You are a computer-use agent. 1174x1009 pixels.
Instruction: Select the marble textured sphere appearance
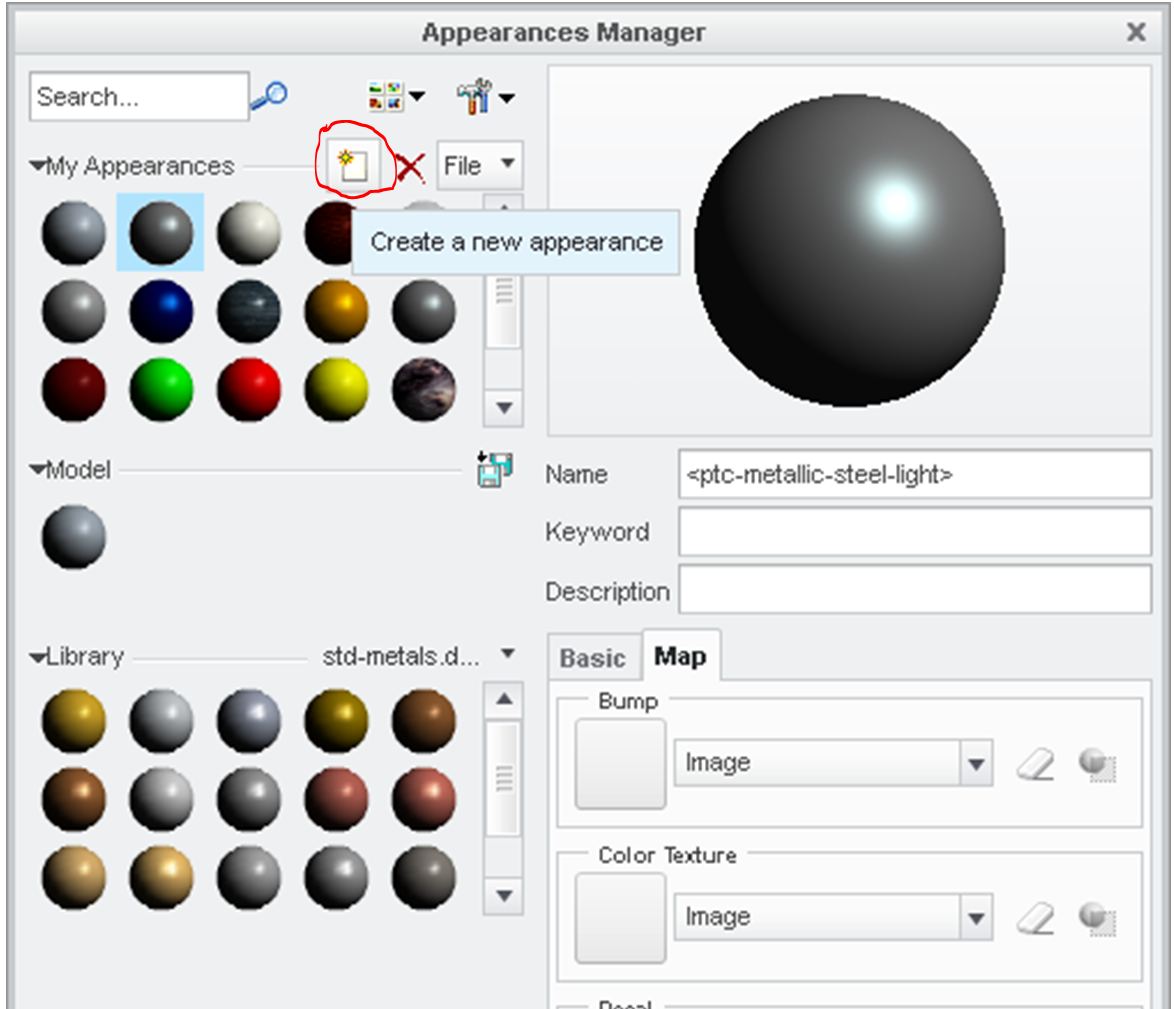click(x=424, y=389)
